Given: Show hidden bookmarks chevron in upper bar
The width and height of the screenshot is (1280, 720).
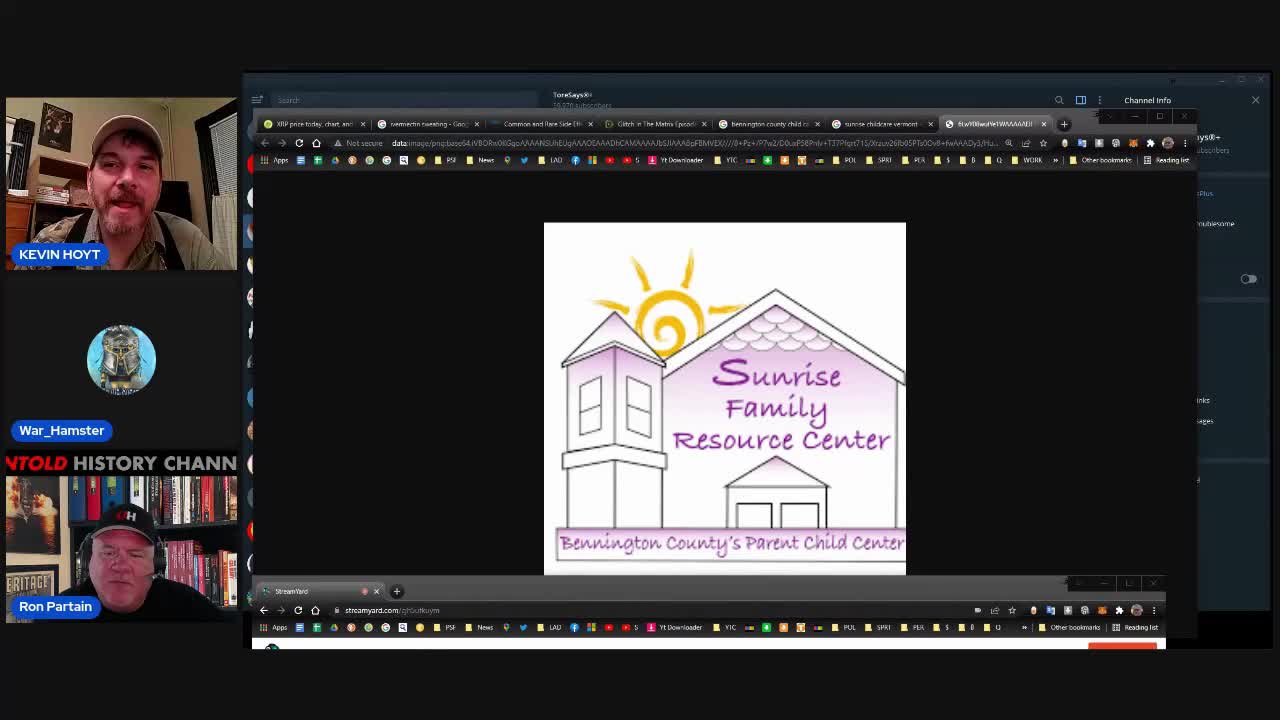Looking at the screenshot, I should click(x=1055, y=160).
